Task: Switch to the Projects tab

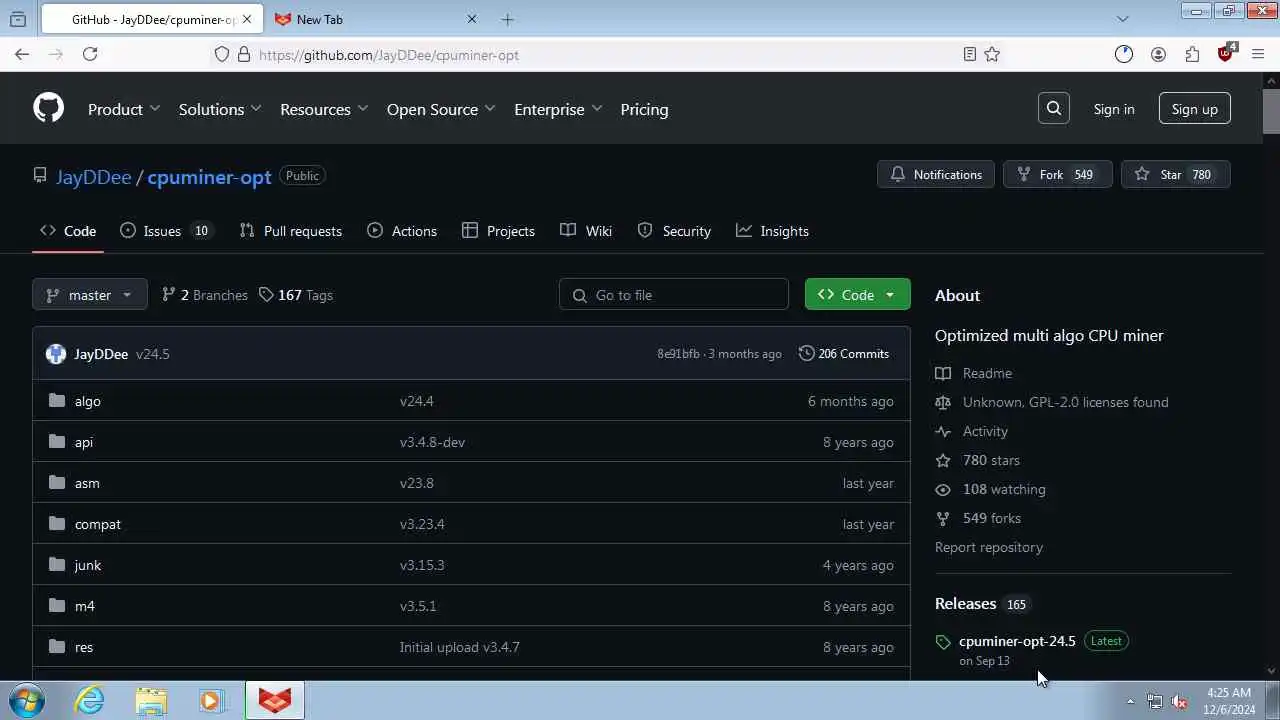Action: 498,231
